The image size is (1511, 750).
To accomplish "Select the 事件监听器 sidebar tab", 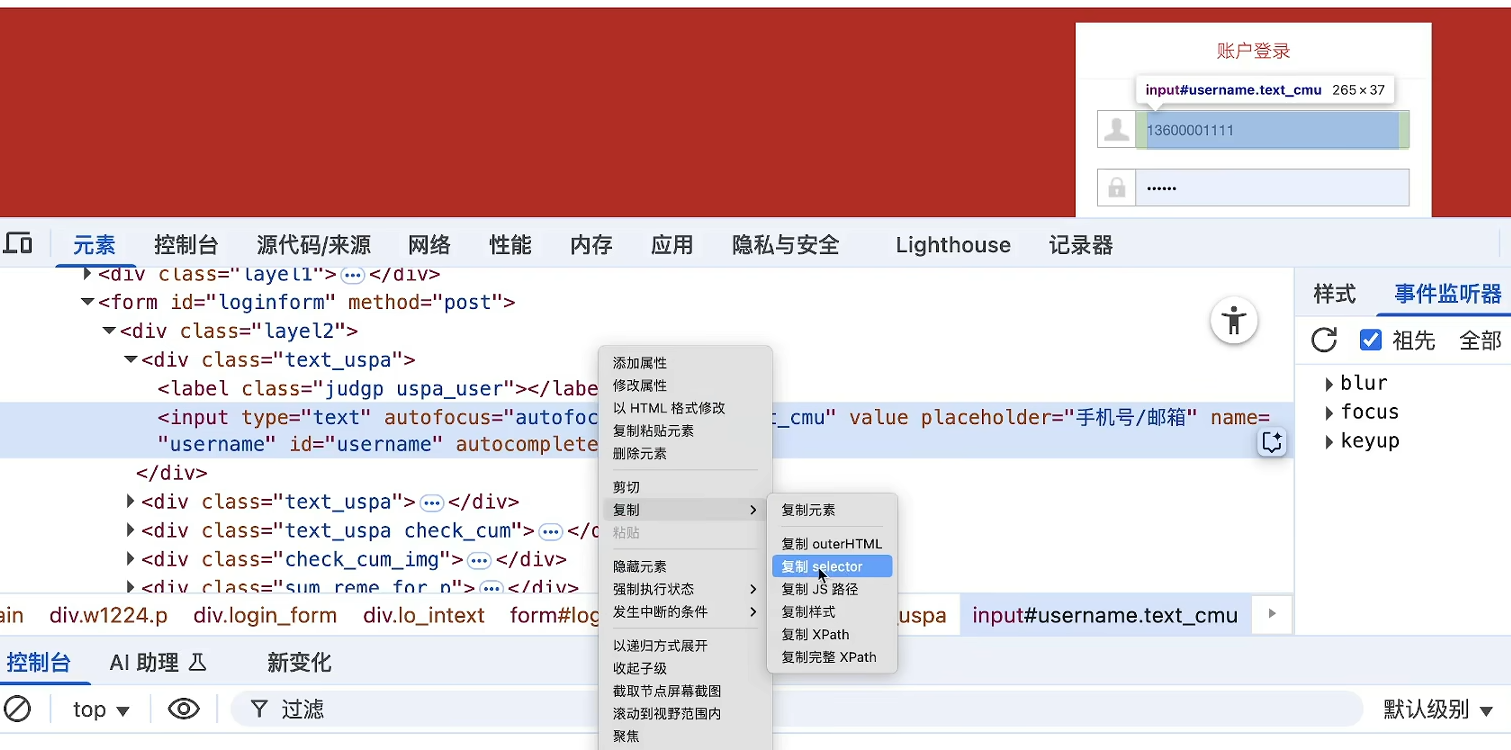I will (1448, 294).
